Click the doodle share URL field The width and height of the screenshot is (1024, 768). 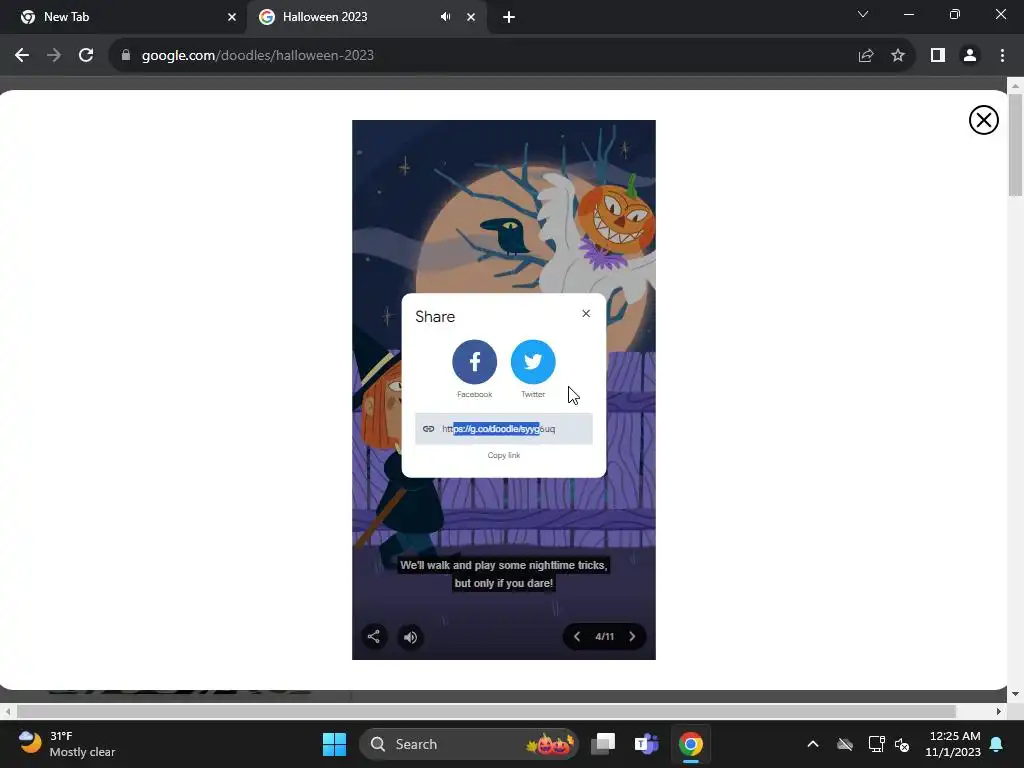tap(504, 428)
